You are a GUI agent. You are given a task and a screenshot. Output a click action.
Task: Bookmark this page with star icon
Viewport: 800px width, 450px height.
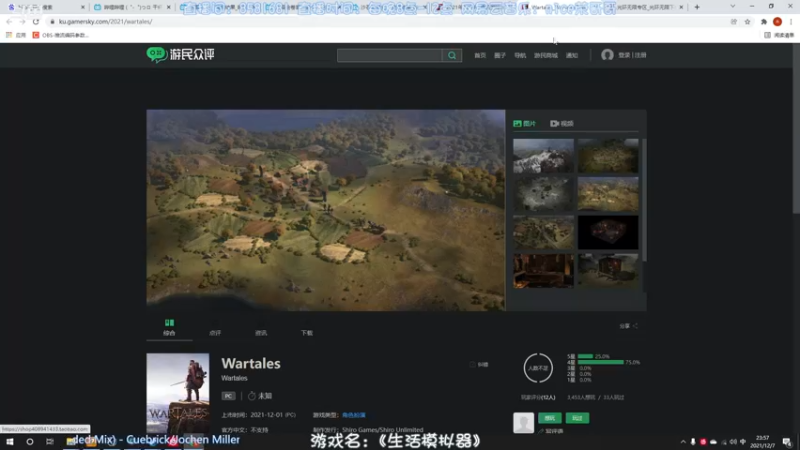[747, 21]
